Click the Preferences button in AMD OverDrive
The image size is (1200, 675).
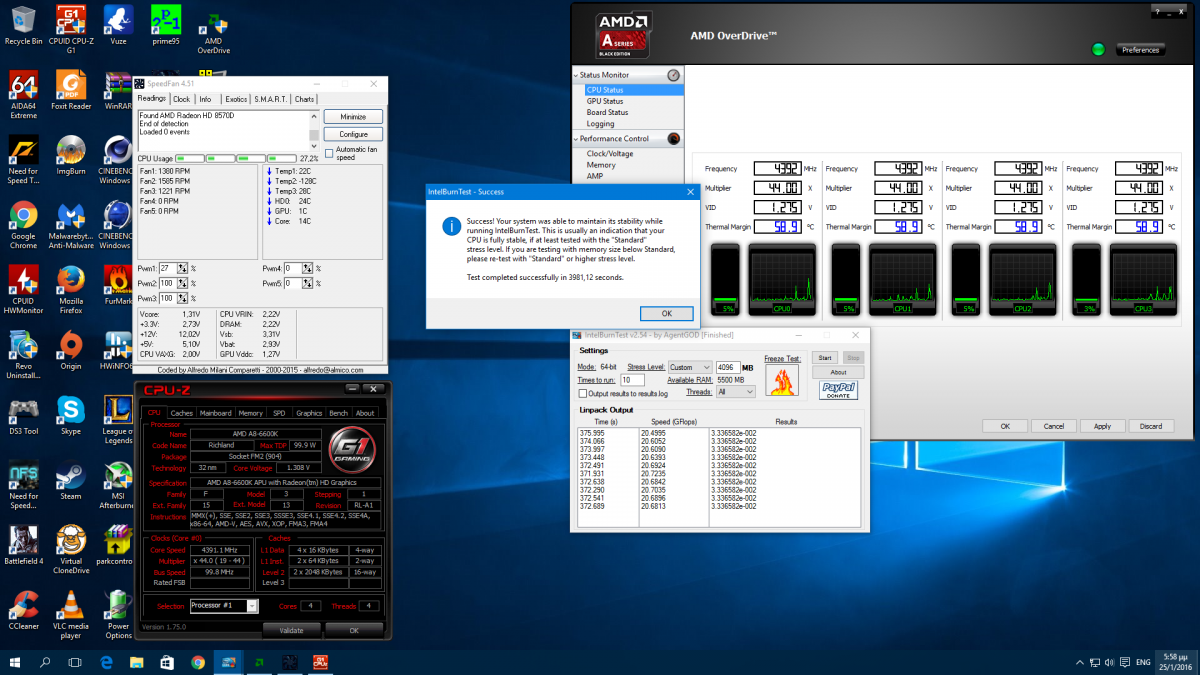[x=1141, y=50]
